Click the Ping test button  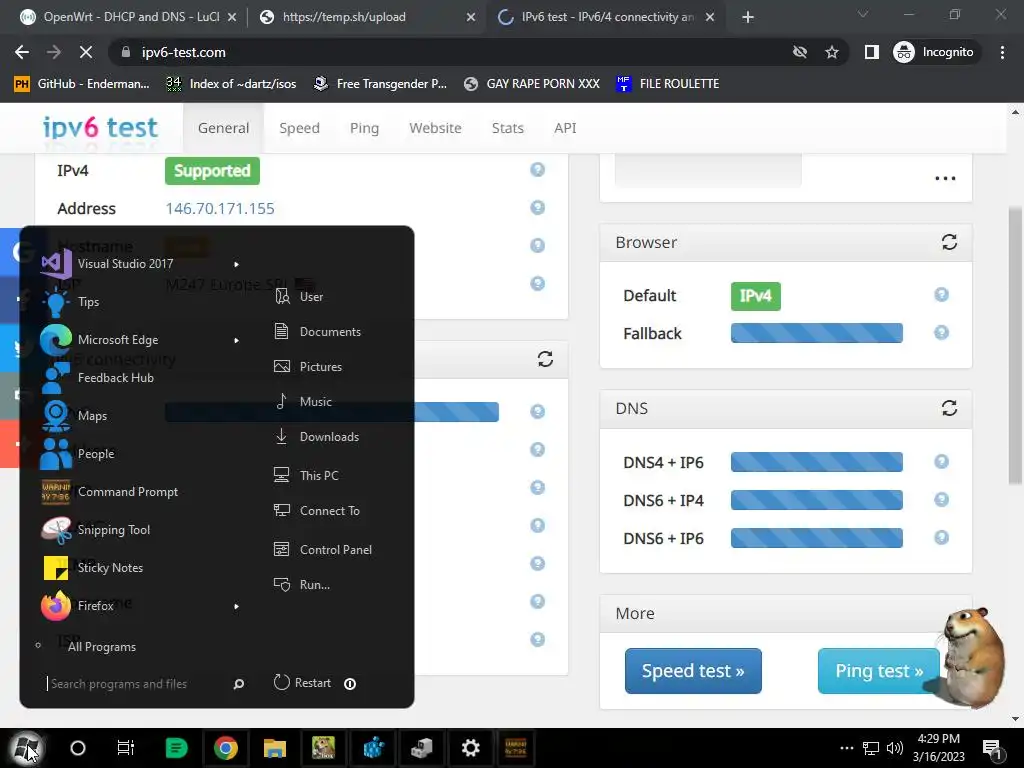point(878,671)
